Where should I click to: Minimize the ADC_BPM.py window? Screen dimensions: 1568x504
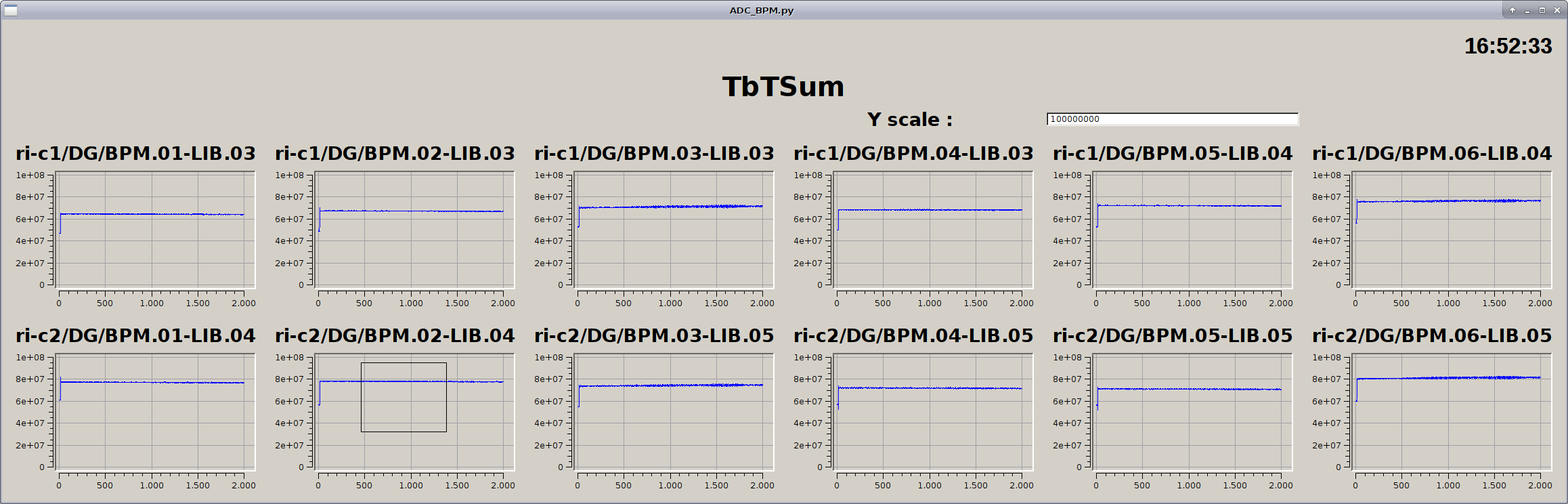pos(1527,10)
